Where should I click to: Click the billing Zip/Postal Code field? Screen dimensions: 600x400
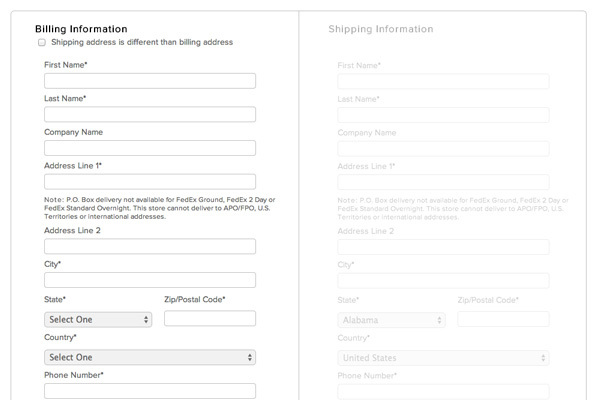(x=210, y=319)
